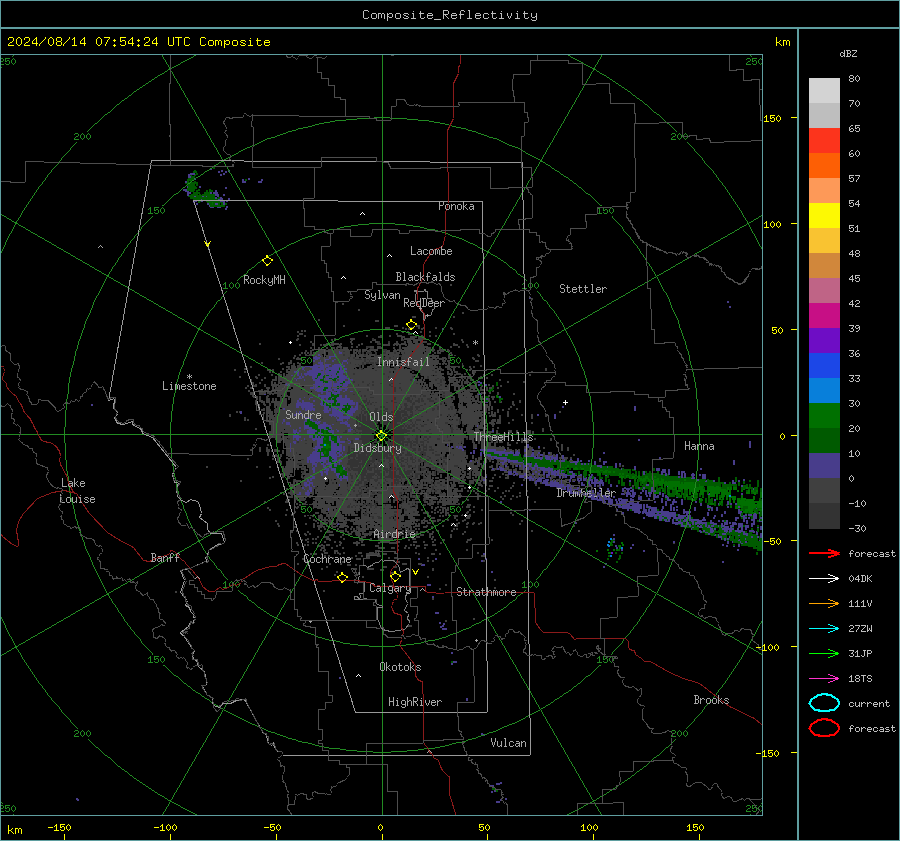Click the Blackfalds town label

click(x=425, y=277)
